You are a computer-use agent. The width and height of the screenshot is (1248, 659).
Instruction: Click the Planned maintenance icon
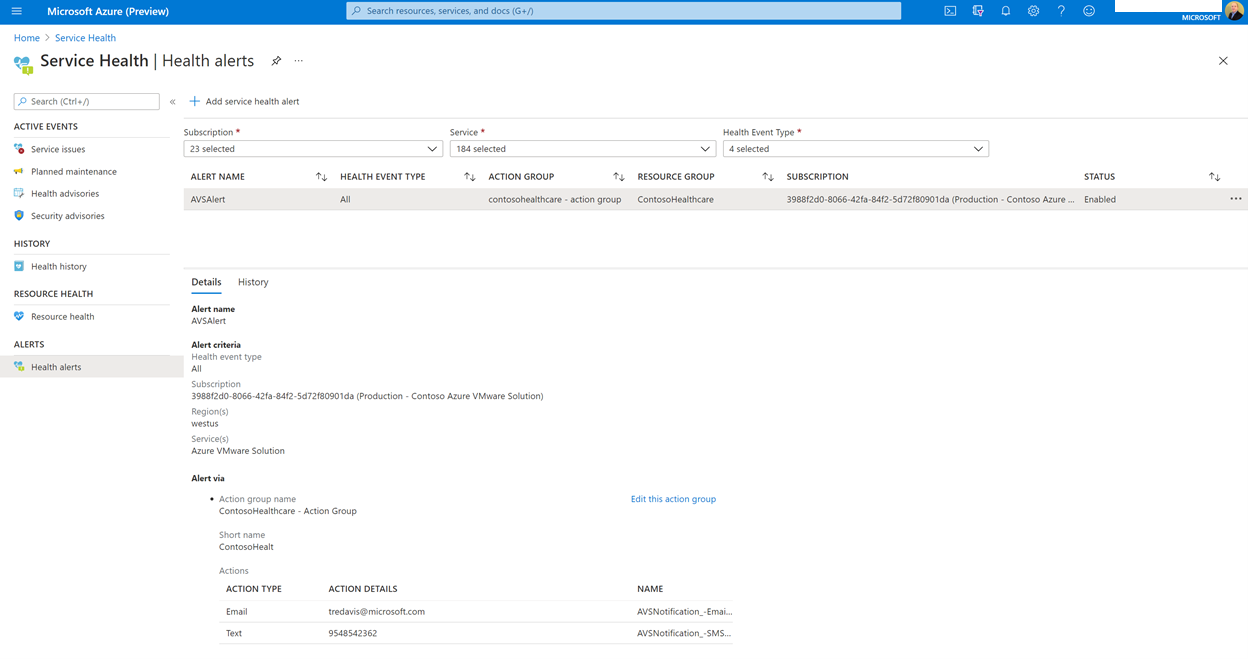click(19, 171)
